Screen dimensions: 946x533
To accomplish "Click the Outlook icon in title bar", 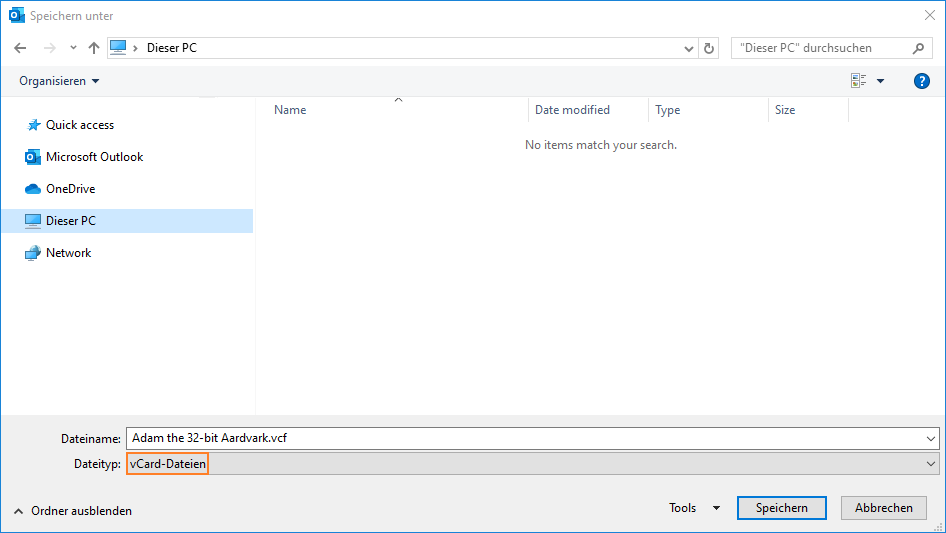I will (16, 16).
